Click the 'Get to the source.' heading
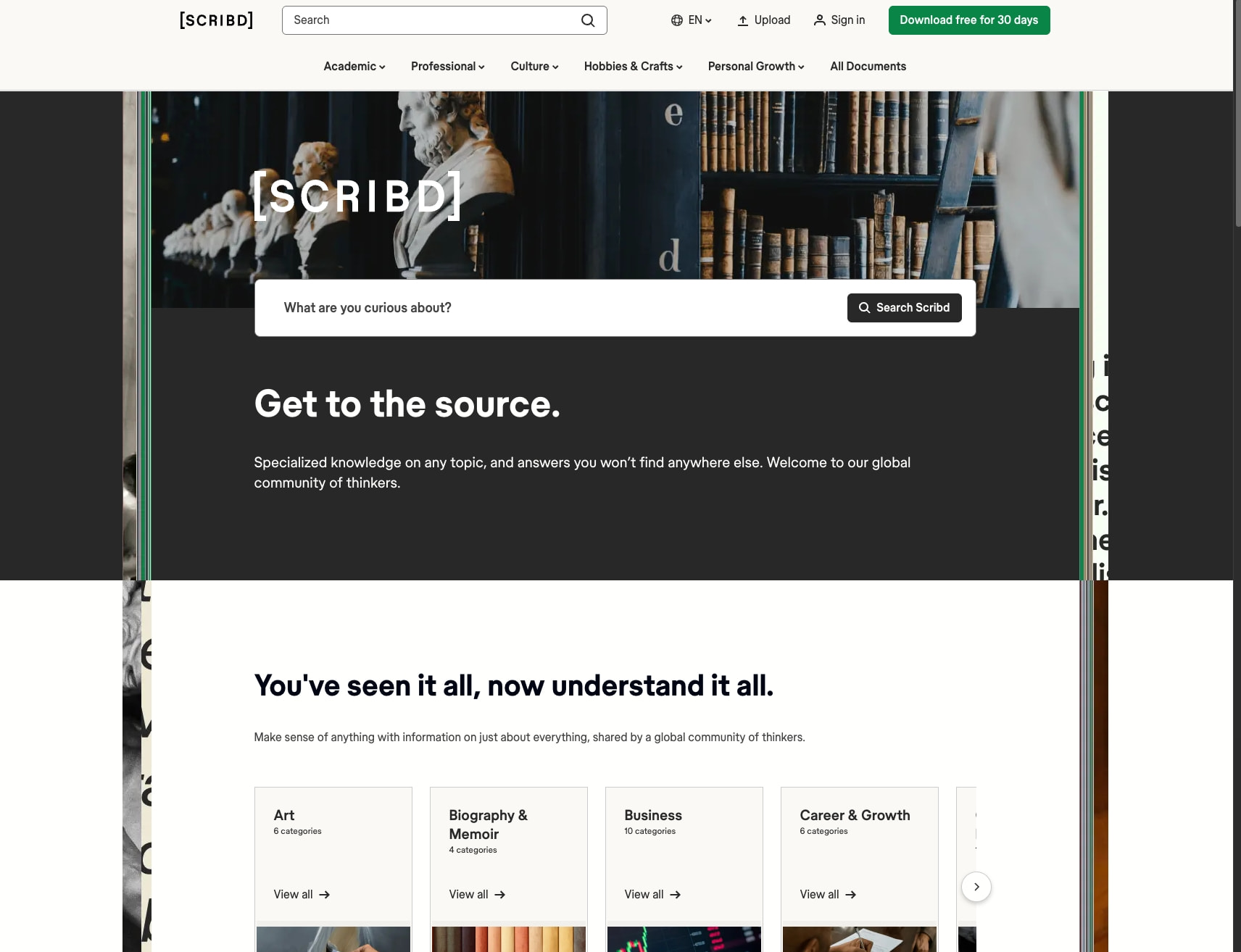Screen dimensions: 1241x952 (407, 404)
